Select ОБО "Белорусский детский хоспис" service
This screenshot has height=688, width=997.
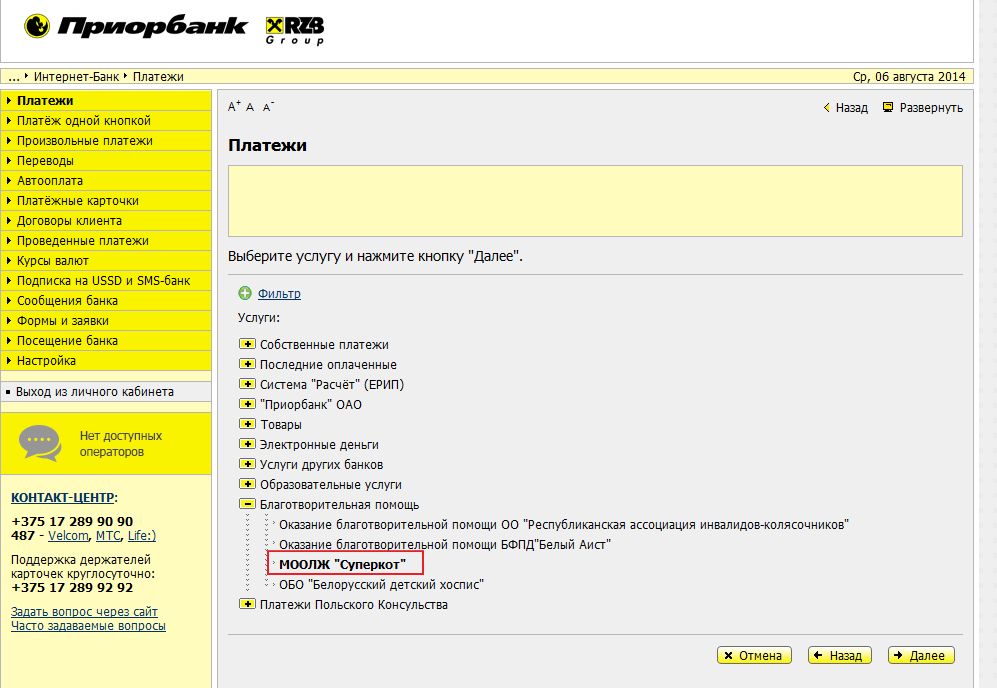click(382, 584)
